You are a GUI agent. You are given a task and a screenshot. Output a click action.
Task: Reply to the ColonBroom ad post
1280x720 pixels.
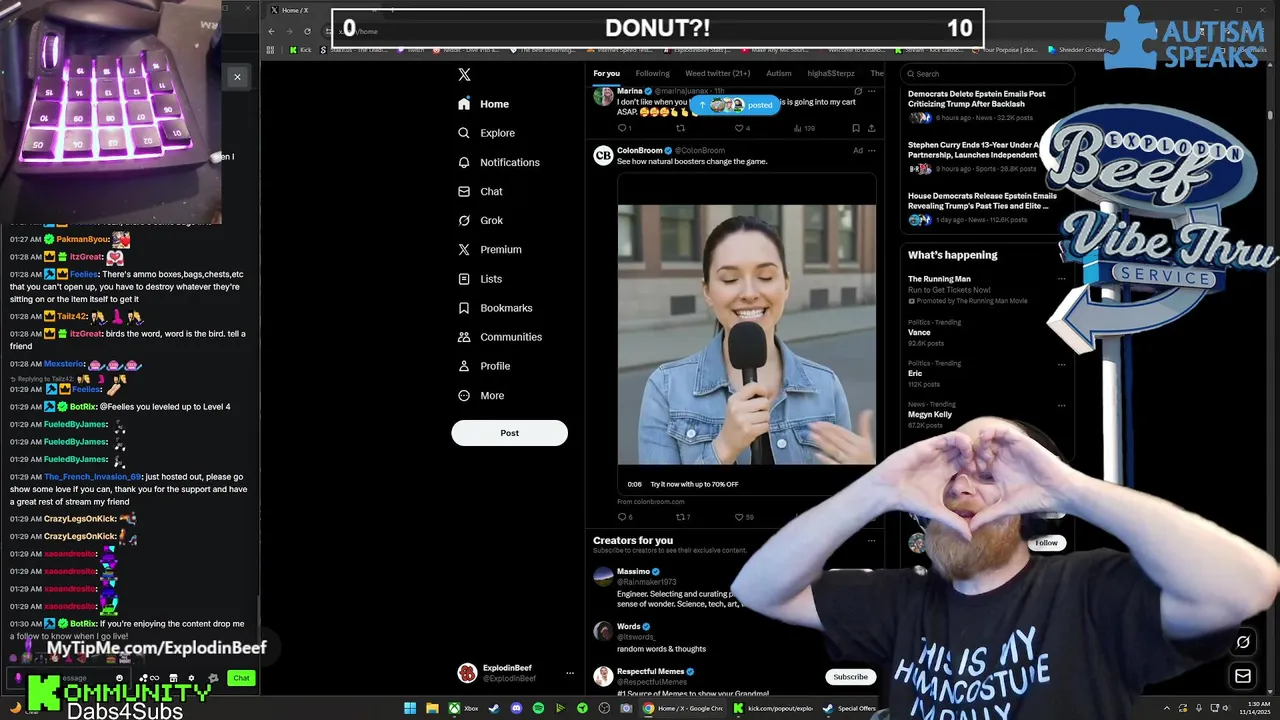point(625,517)
